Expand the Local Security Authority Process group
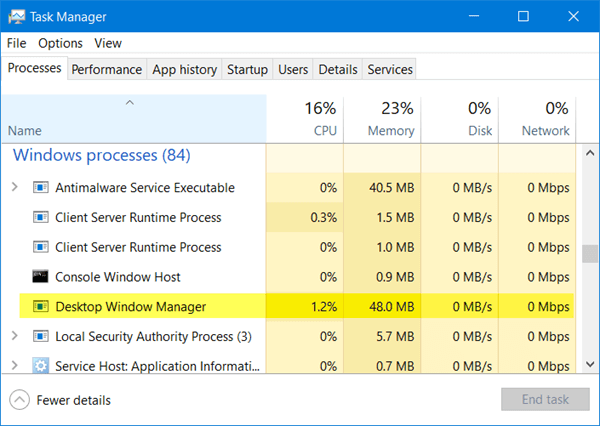 click(14, 337)
